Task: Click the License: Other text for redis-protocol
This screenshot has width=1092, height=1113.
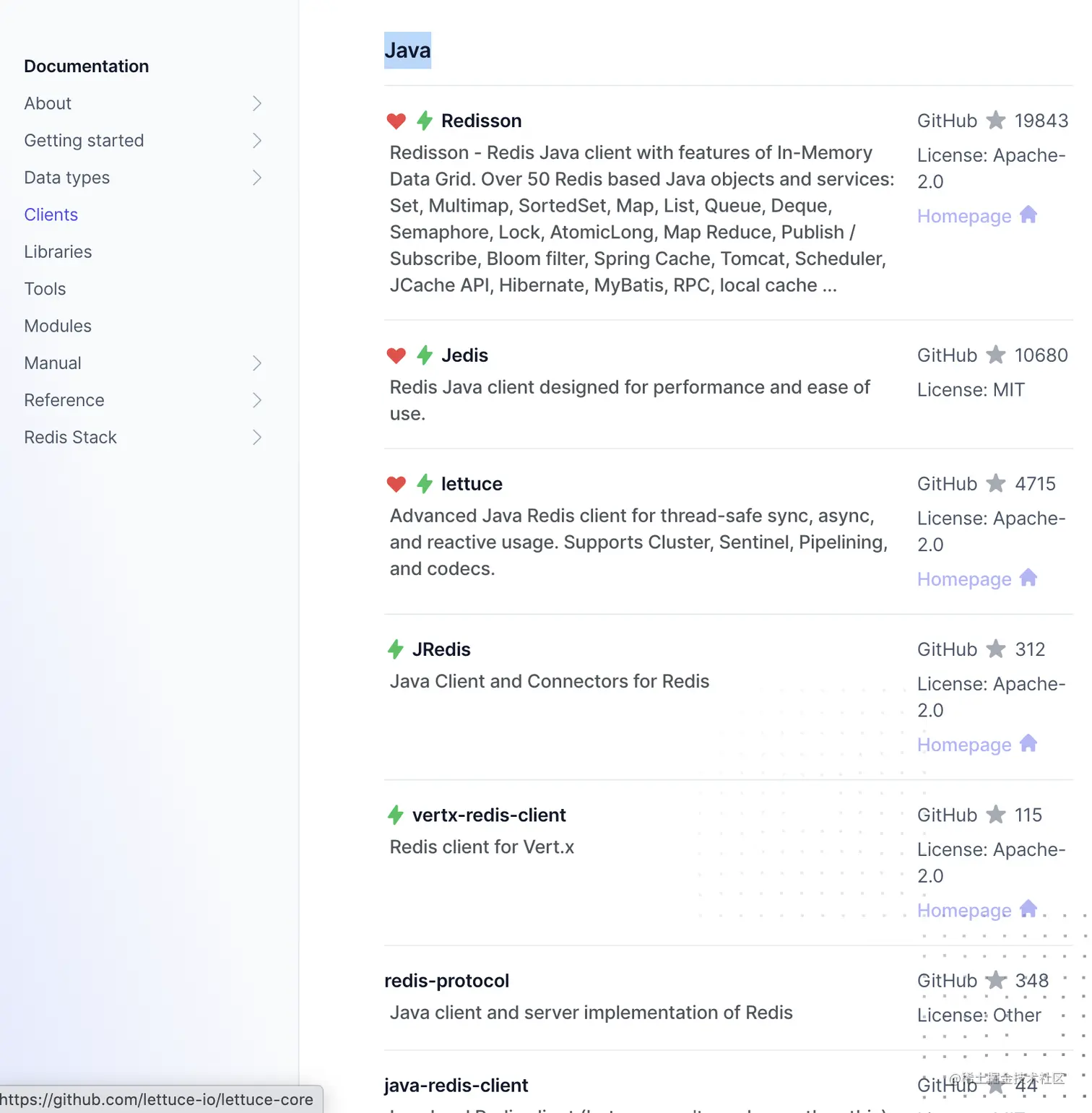Action: point(979,1015)
